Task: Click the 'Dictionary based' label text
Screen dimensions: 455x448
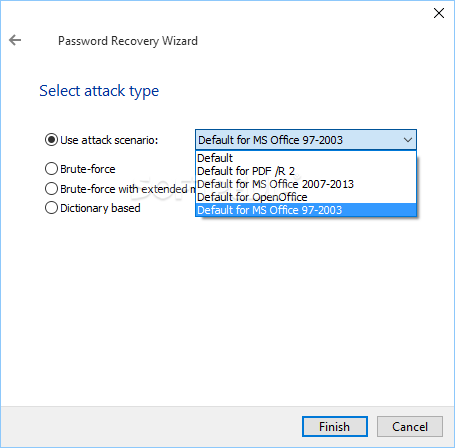Action: (100, 208)
